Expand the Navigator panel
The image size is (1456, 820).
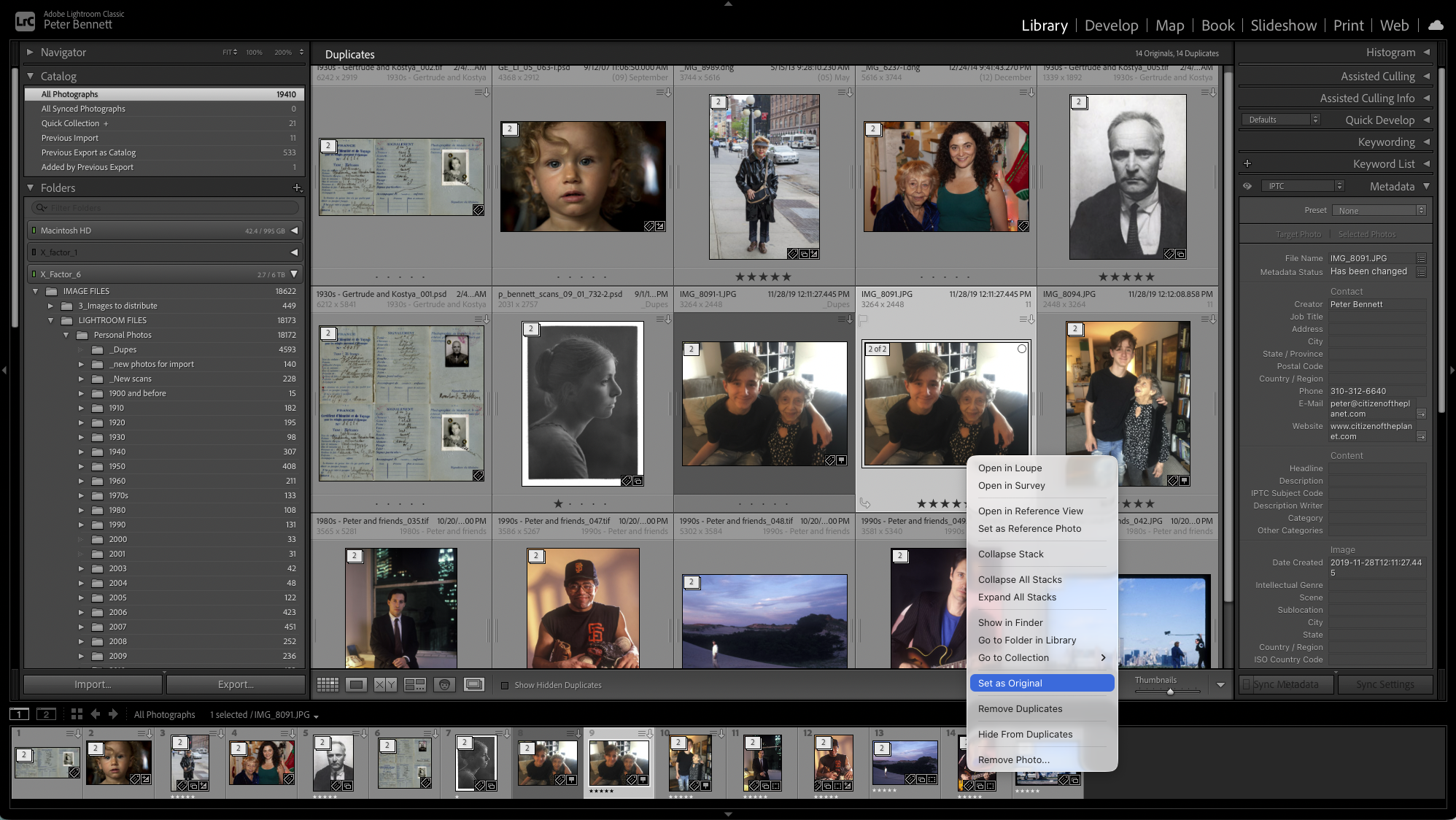[30, 53]
